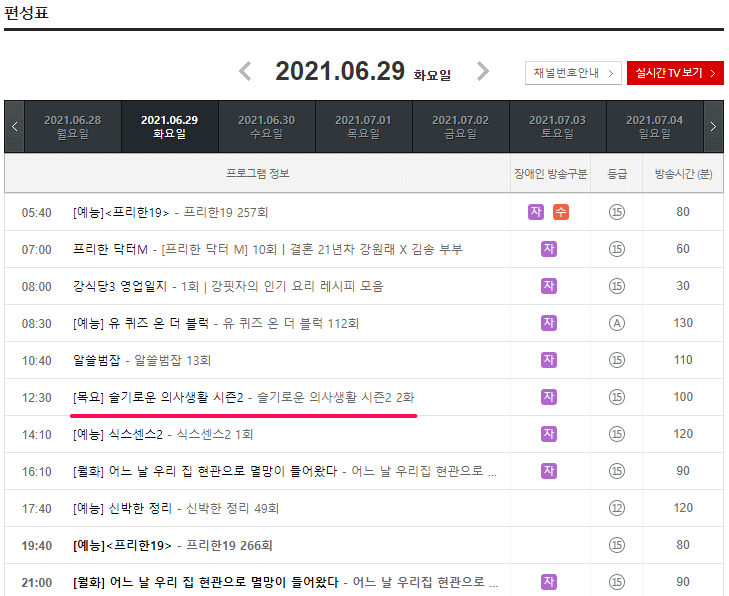Shift the date tab strip to earlier dates
Image resolution: width=729 pixels, height=596 pixels.
tap(14, 126)
